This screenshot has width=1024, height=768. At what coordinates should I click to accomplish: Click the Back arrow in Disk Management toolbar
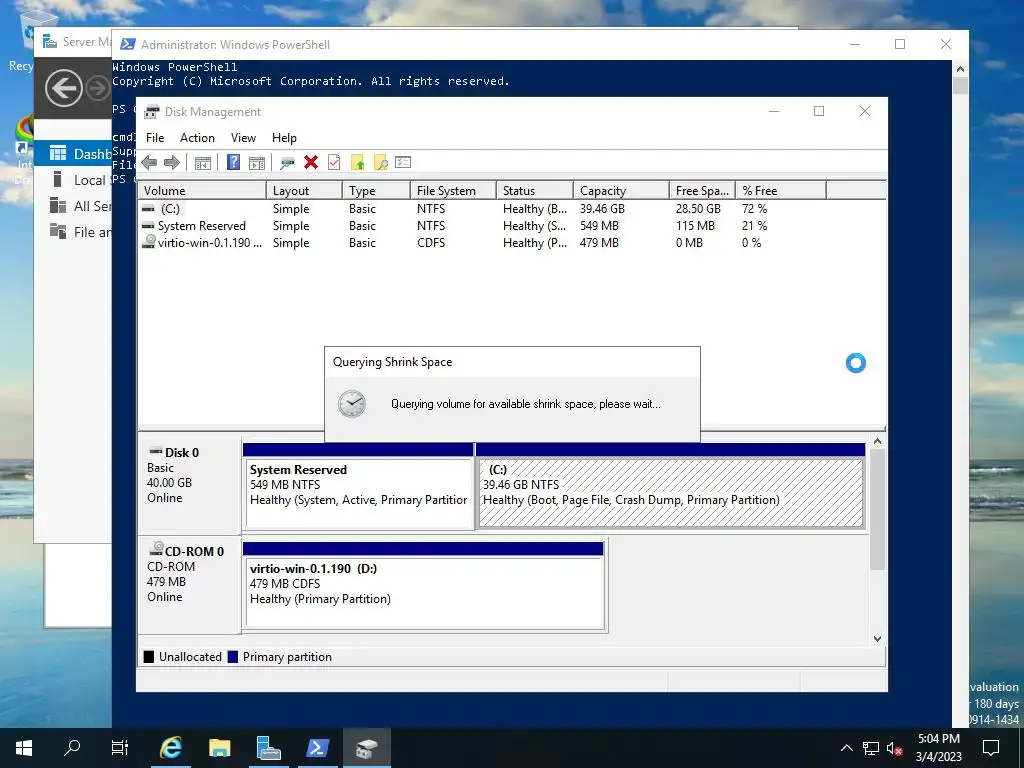point(149,163)
